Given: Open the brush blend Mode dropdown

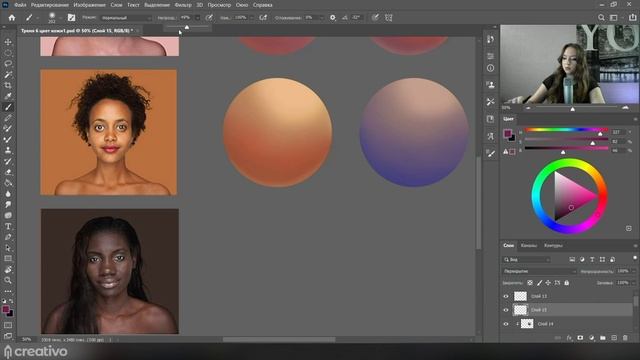Looking at the screenshot, I should (126, 18).
